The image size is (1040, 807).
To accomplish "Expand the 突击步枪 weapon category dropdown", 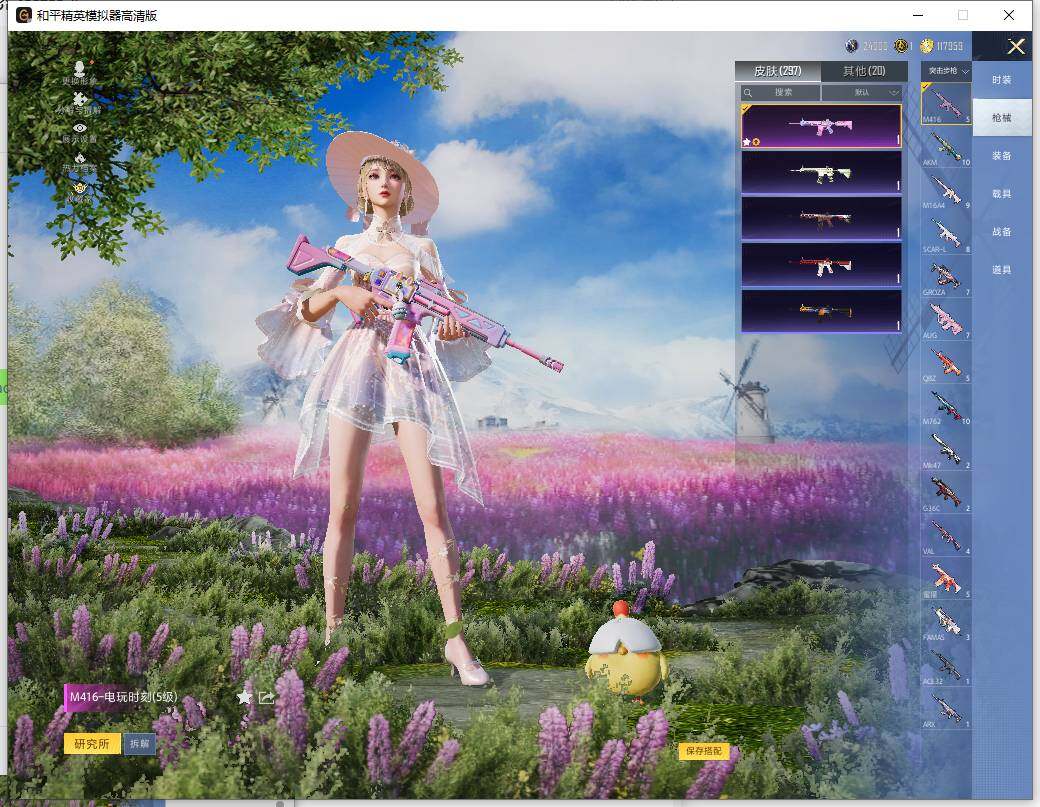I will [x=947, y=70].
